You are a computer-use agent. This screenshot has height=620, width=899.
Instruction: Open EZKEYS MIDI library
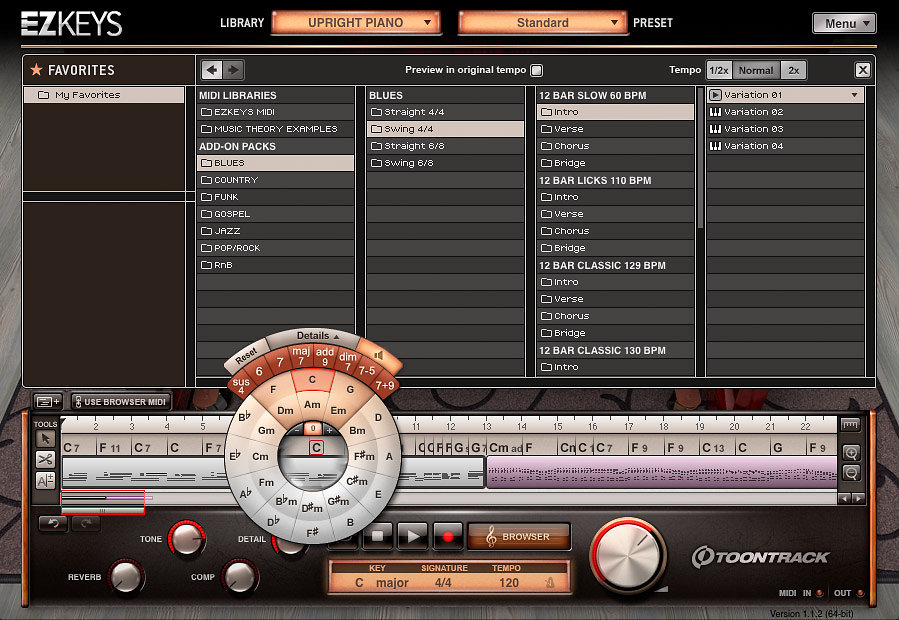(275, 112)
